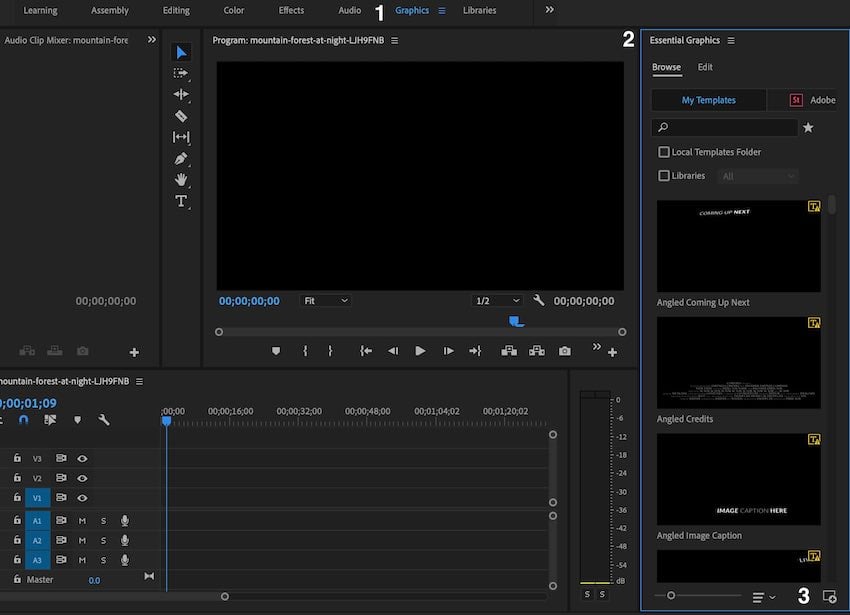Click the favorites star icon beside search
This screenshot has width=850, height=615.
(x=808, y=128)
